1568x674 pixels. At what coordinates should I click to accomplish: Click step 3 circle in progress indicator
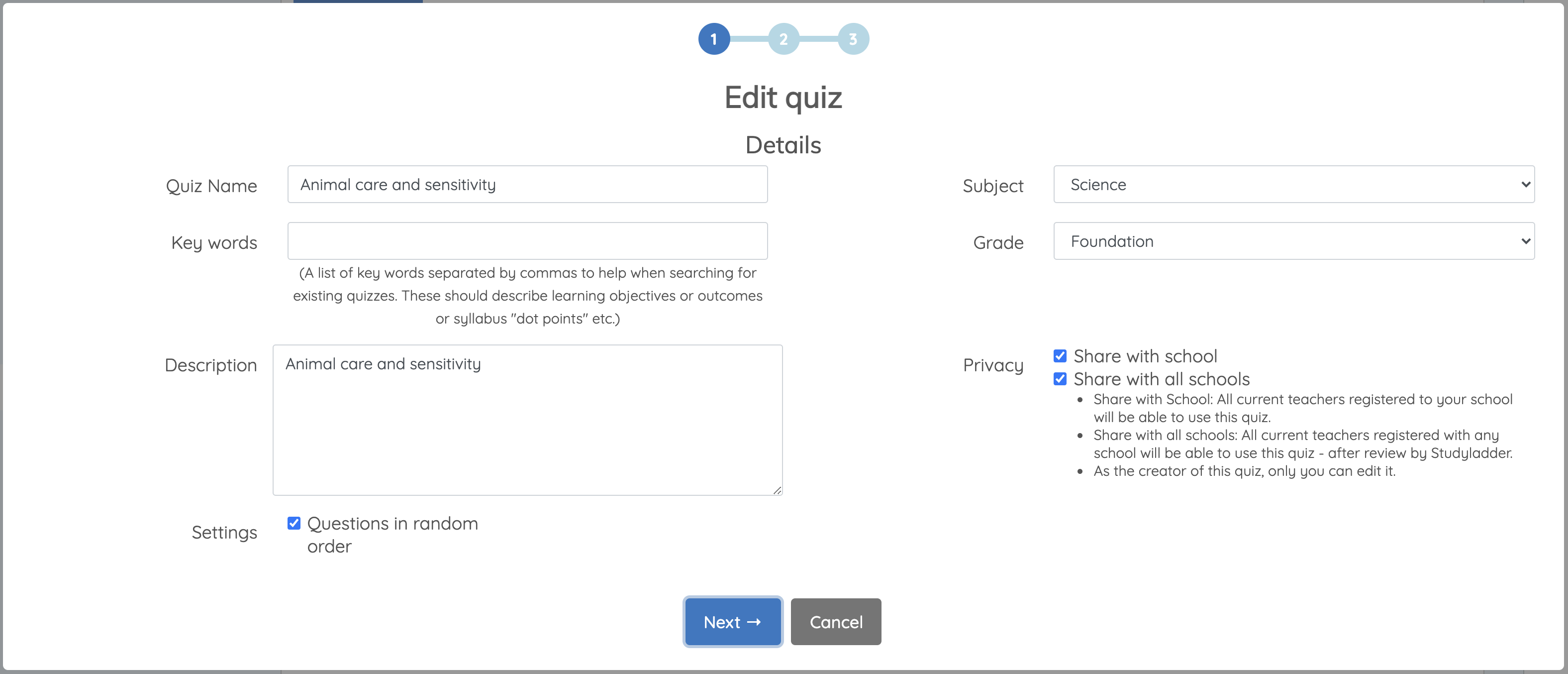click(x=853, y=40)
